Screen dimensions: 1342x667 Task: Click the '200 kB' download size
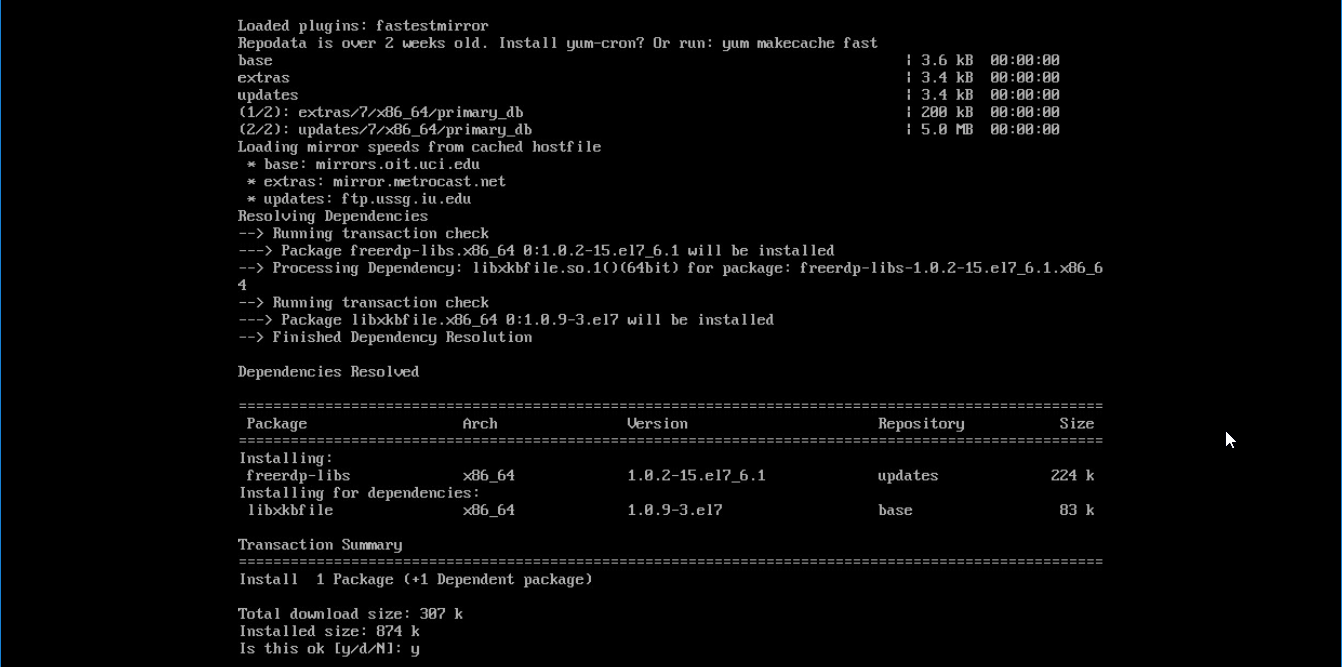click(x=946, y=112)
